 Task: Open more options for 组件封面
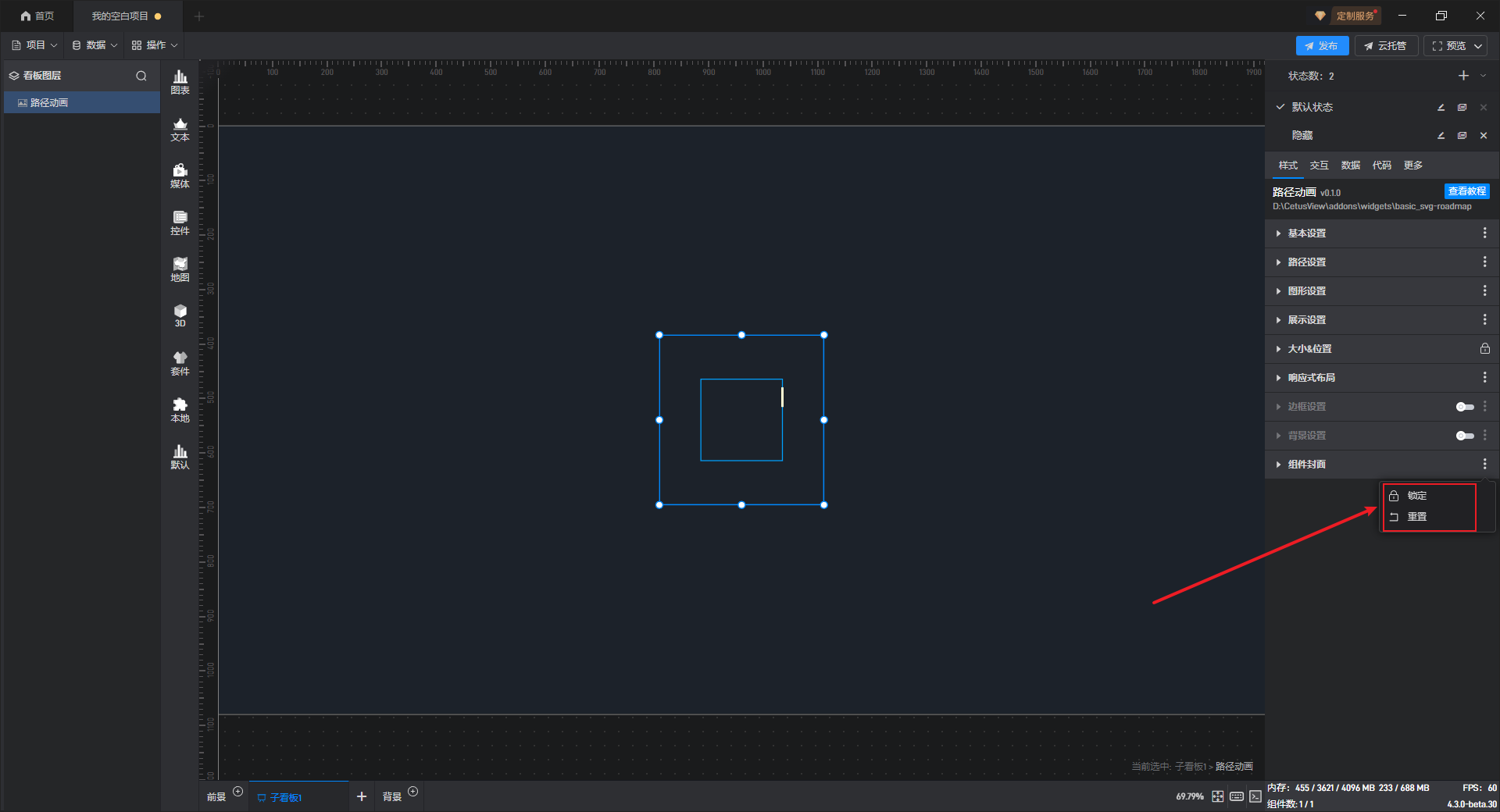(x=1484, y=465)
